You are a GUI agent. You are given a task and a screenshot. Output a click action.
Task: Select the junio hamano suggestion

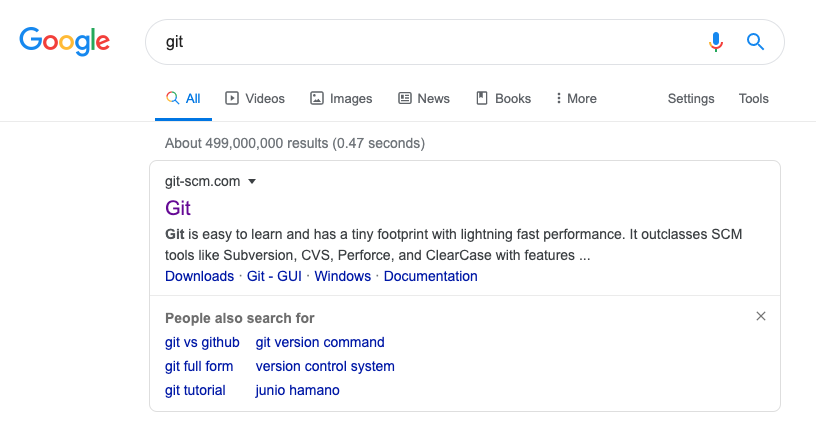click(297, 390)
